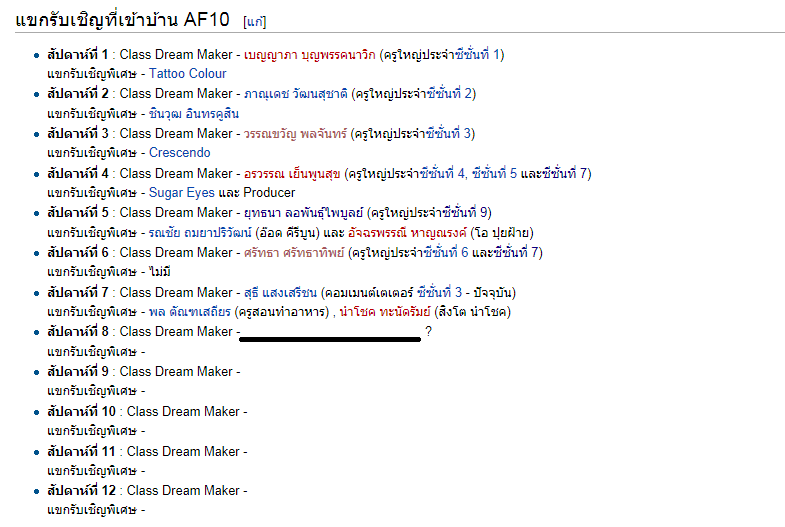
Task: Open the Tattoo Colour link
Action: click(x=188, y=74)
